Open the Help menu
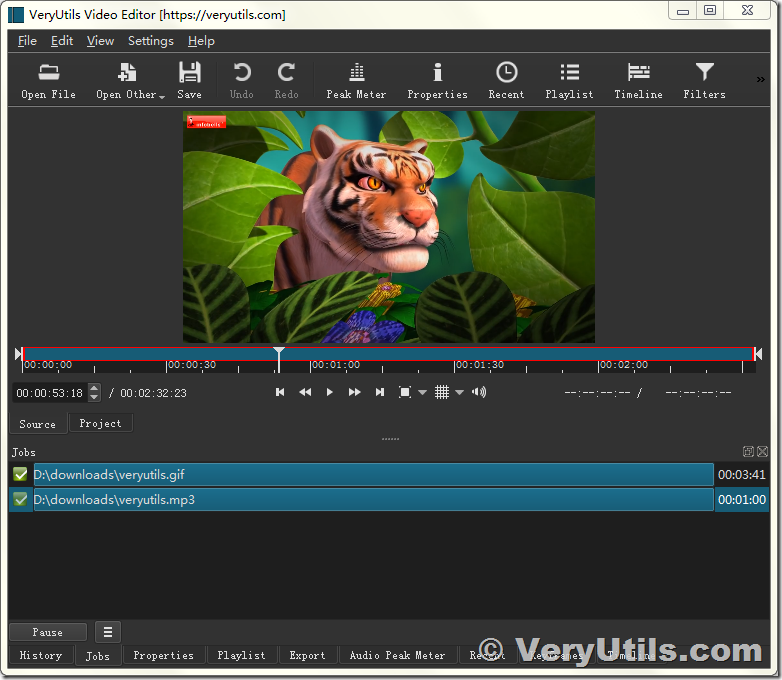The height and width of the screenshot is (680, 782). point(201,41)
